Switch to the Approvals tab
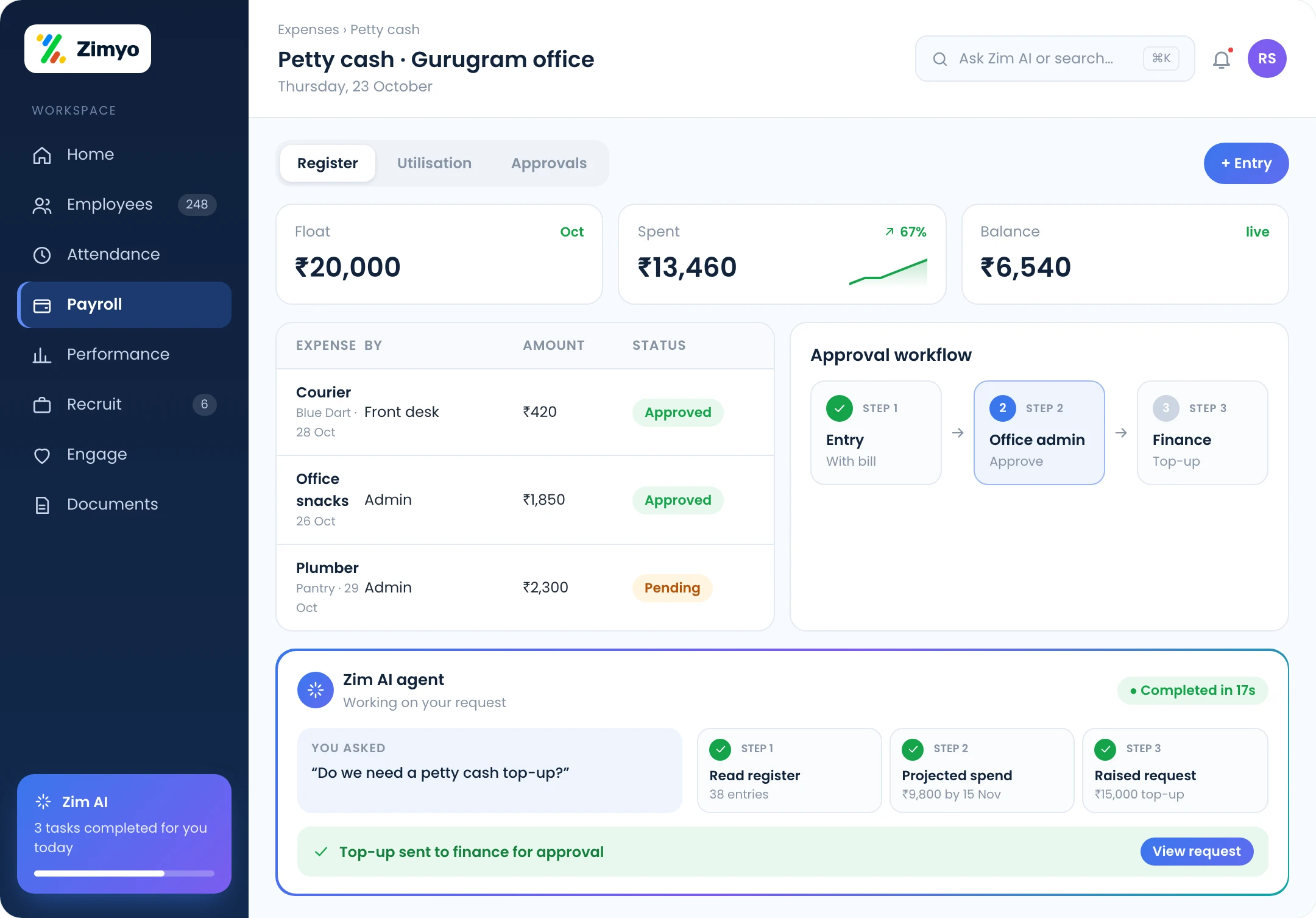Screen dimensions: 1316x918 tap(549, 163)
